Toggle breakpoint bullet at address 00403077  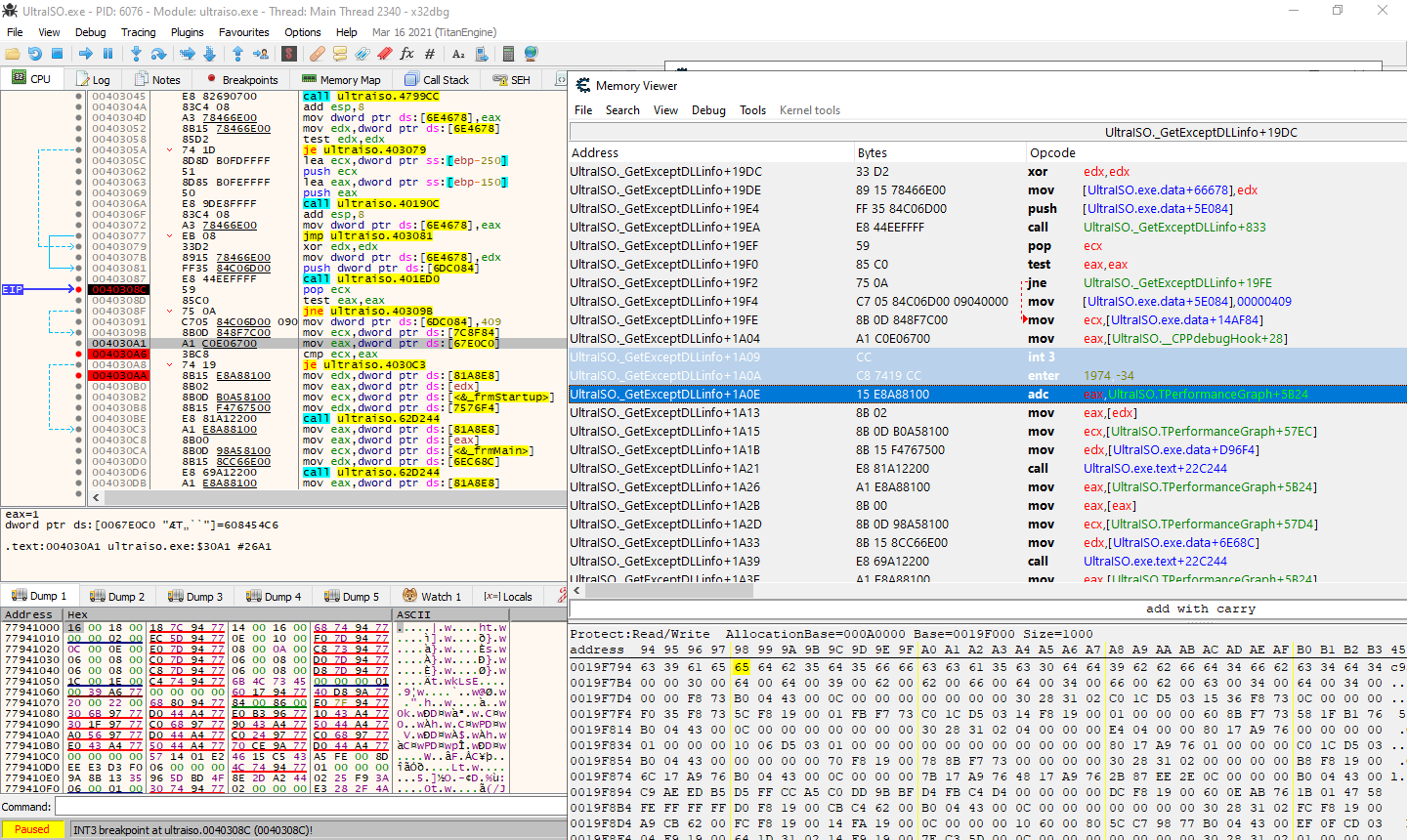(79, 235)
